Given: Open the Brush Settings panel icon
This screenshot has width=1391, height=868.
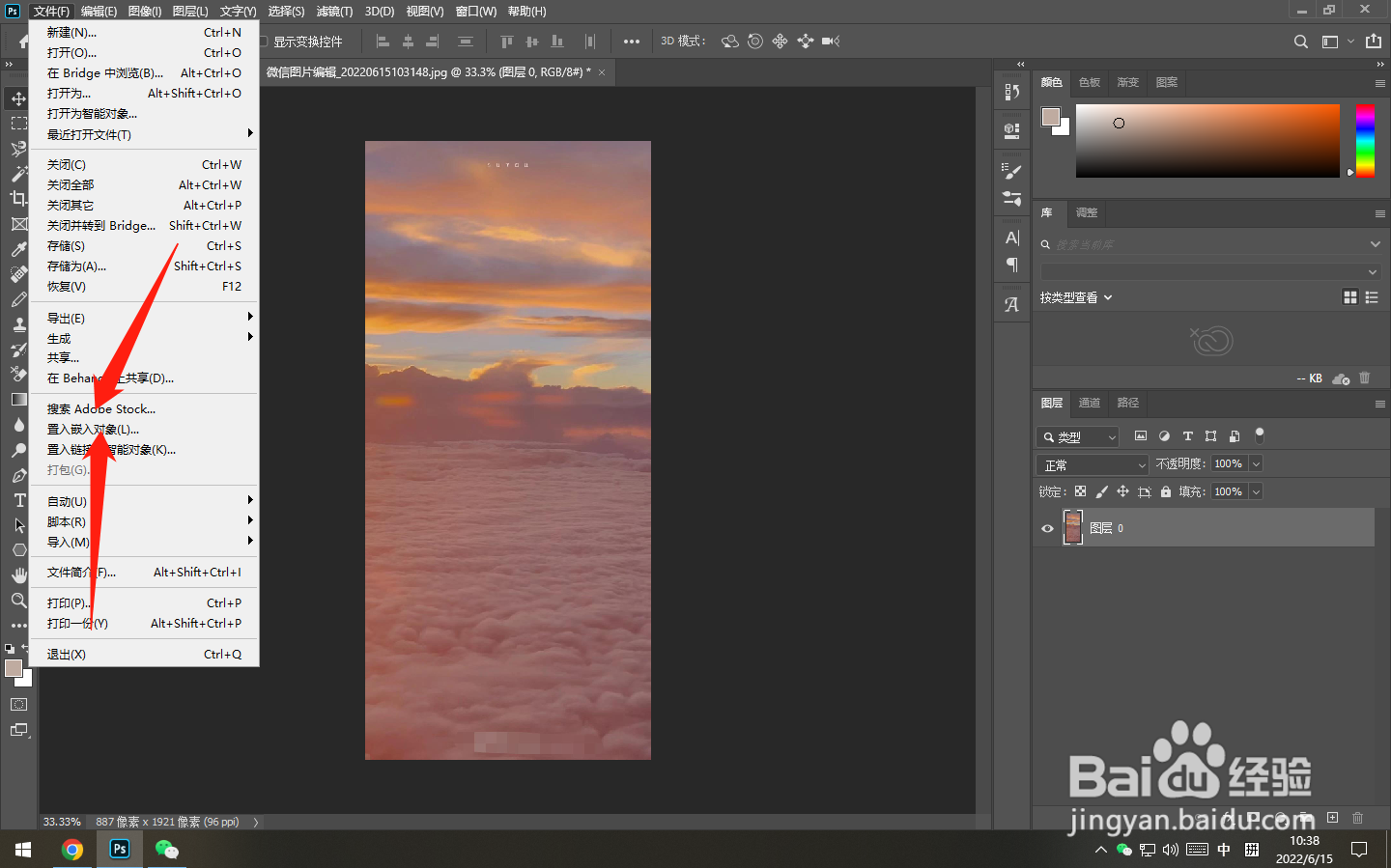Looking at the screenshot, I should point(1011,171).
